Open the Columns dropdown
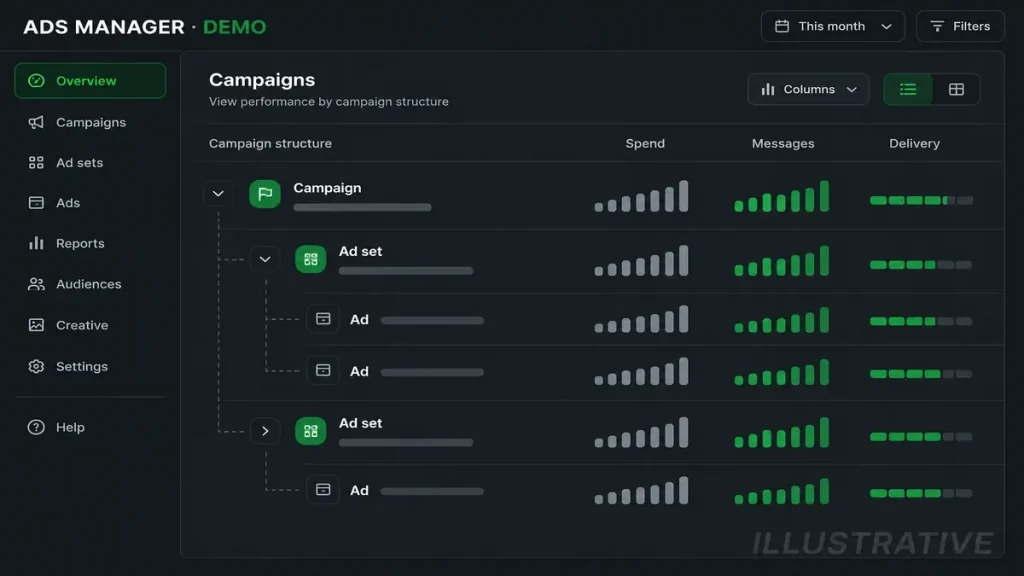 (x=808, y=89)
